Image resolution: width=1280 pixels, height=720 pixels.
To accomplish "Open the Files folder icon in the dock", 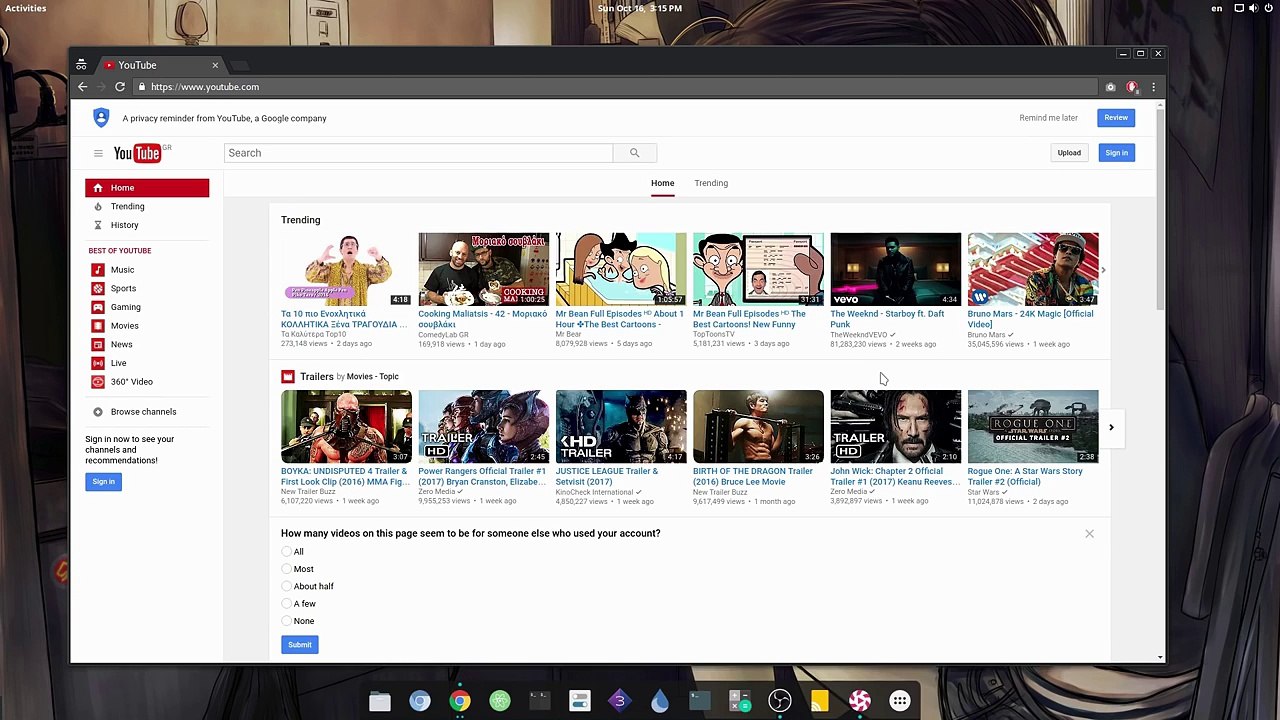I will pyautogui.click(x=380, y=701).
